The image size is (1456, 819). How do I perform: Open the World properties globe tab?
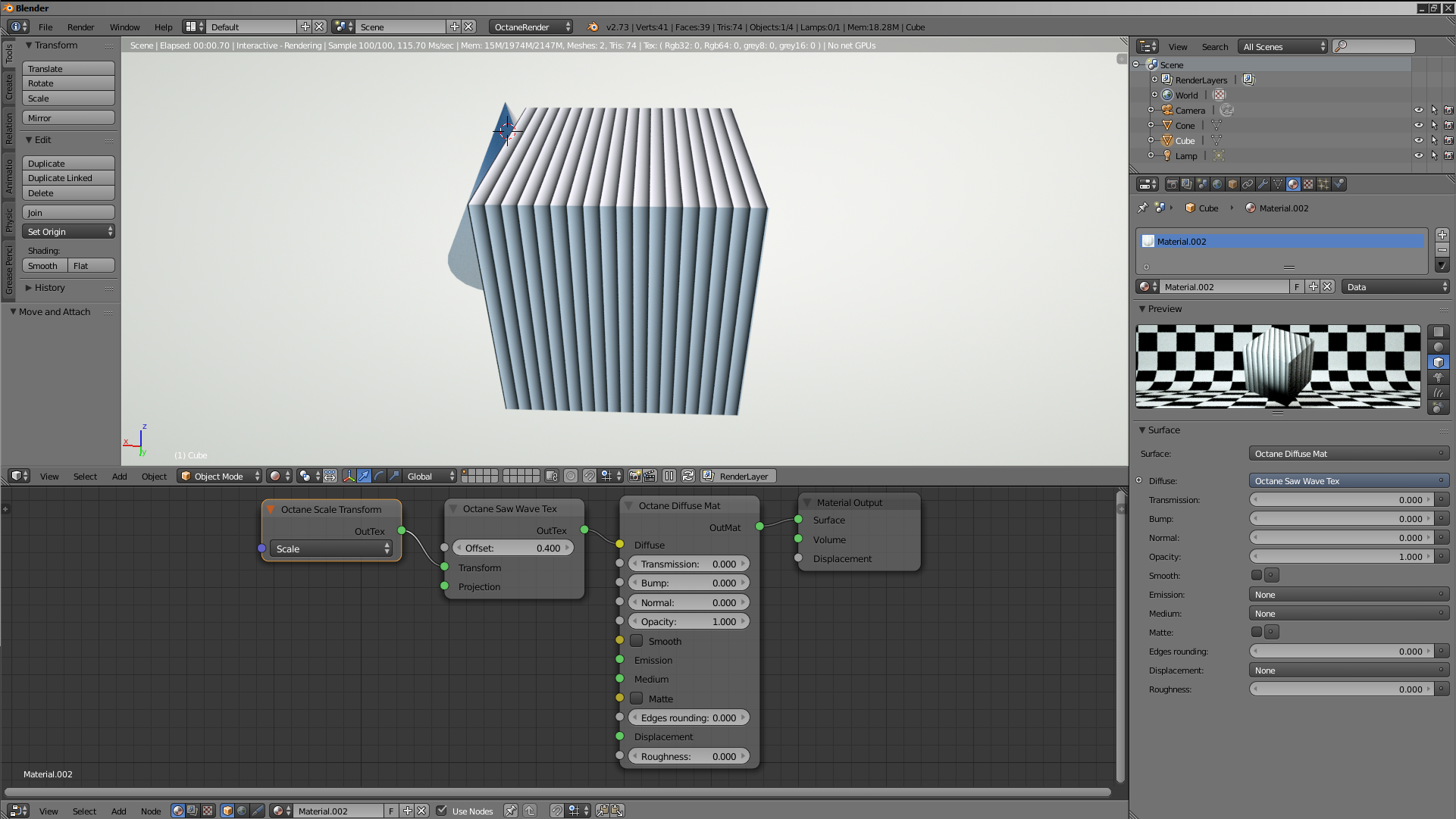[x=1217, y=184]
